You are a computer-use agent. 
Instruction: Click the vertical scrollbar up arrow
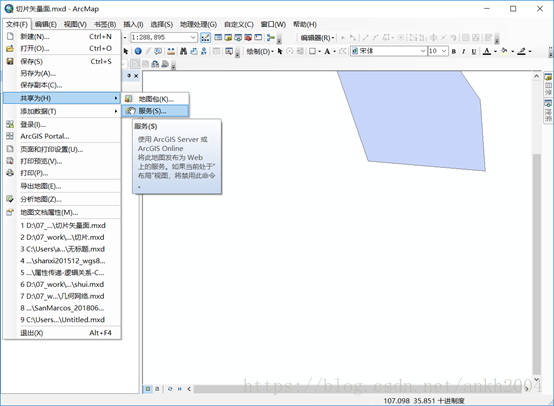[x=537, y=76]
